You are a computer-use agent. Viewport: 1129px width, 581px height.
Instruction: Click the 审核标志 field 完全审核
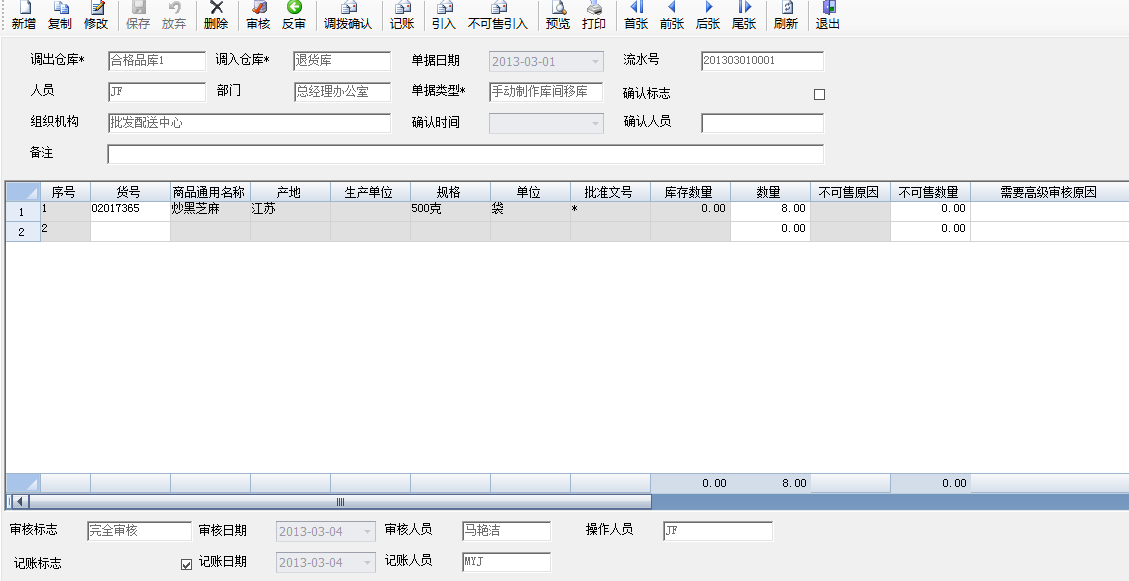click(x=140, y=531)
